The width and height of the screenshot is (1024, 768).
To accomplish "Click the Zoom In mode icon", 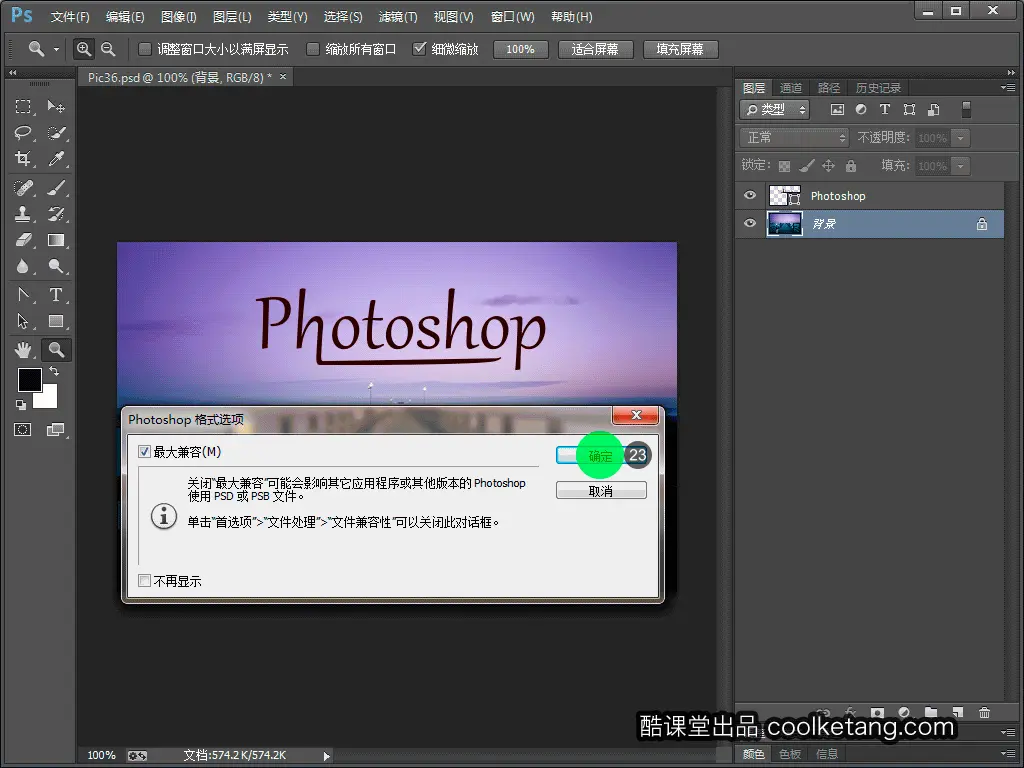I will pyautogui.click(x=83, y=49).
